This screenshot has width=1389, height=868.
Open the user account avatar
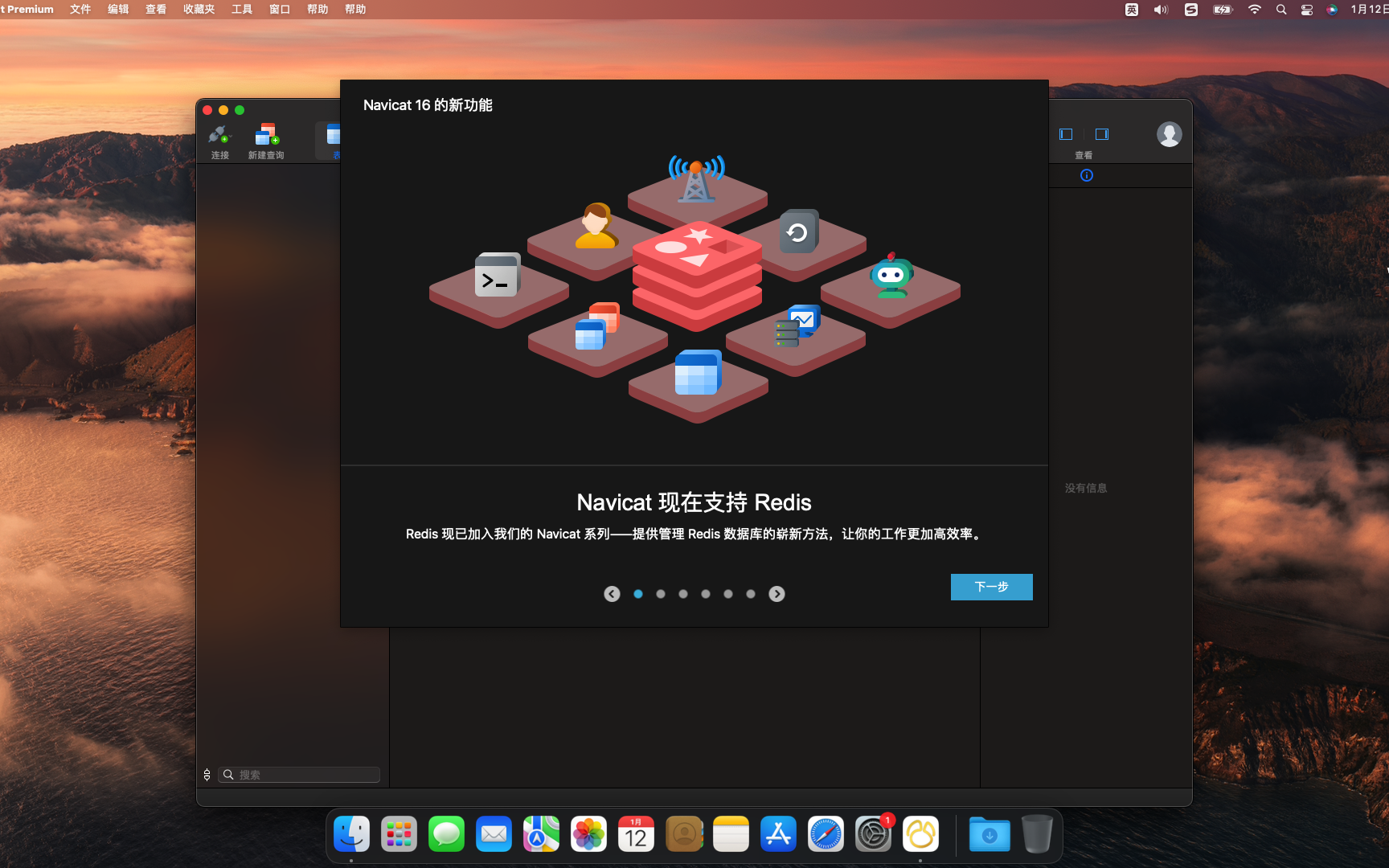tap(1170, 134)
